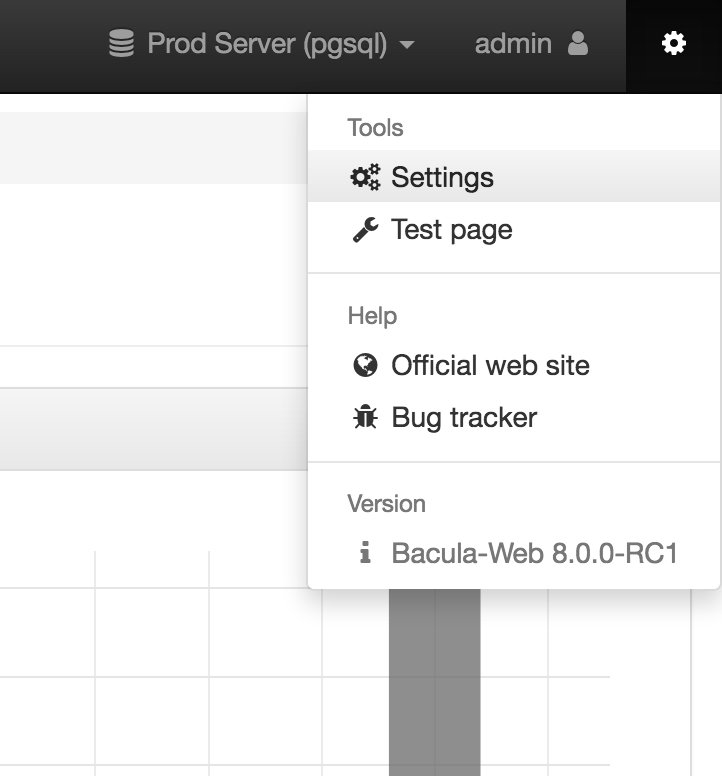The width and height of the screenshot is (722, 776).
Task: Click the wrench icon for Test page
Action: [365, 230]
